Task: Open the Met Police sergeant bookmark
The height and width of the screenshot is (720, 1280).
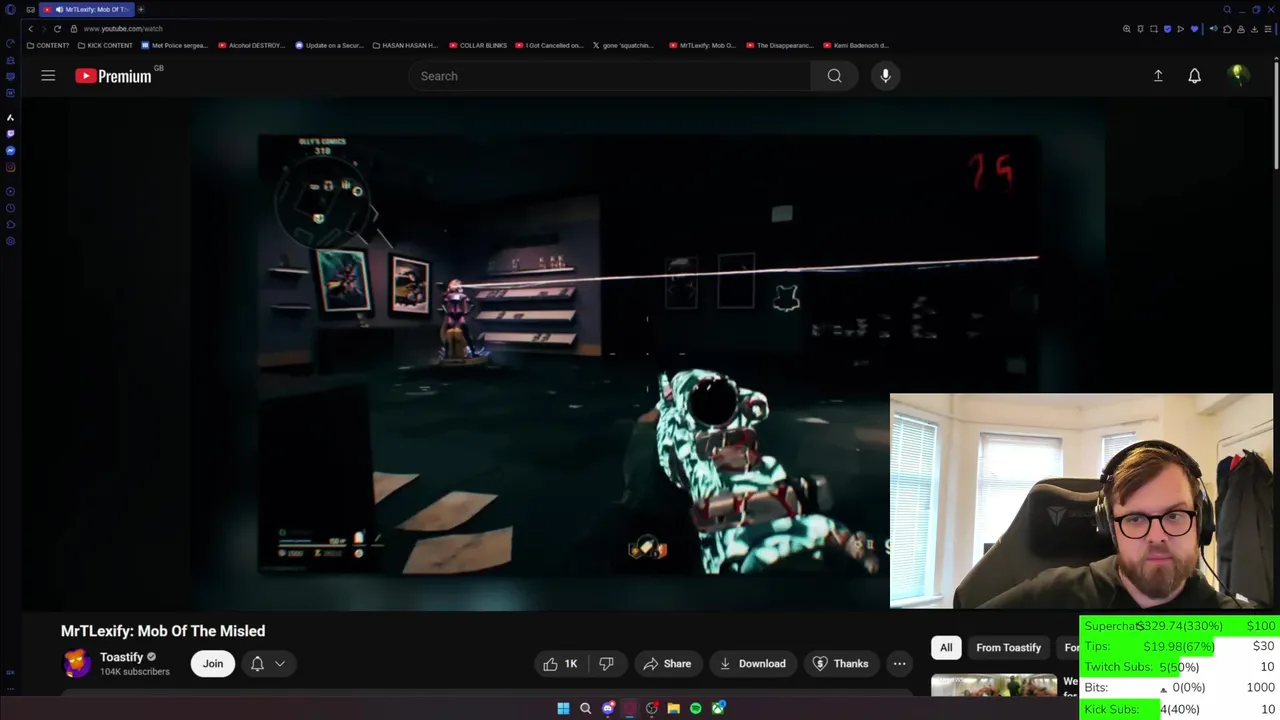Action: pos(175,45)
